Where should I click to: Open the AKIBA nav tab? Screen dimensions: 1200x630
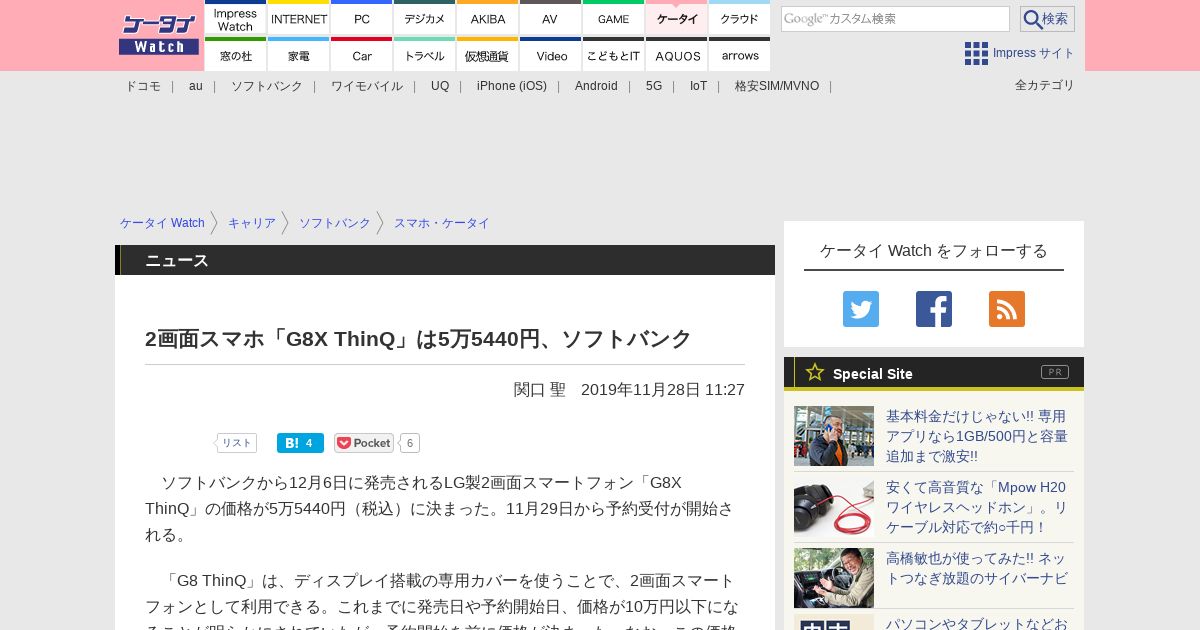(488, 19)
